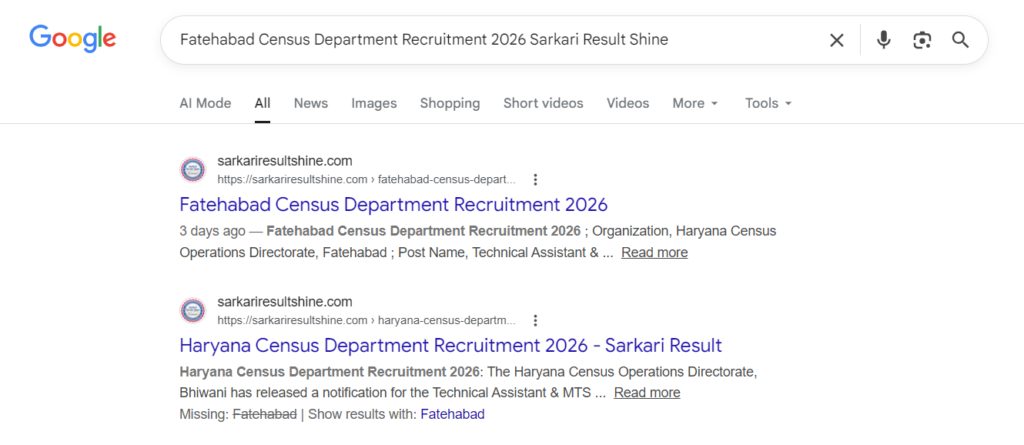
Task: Click the magnifying glass search icon
Action: click(960, 40)
